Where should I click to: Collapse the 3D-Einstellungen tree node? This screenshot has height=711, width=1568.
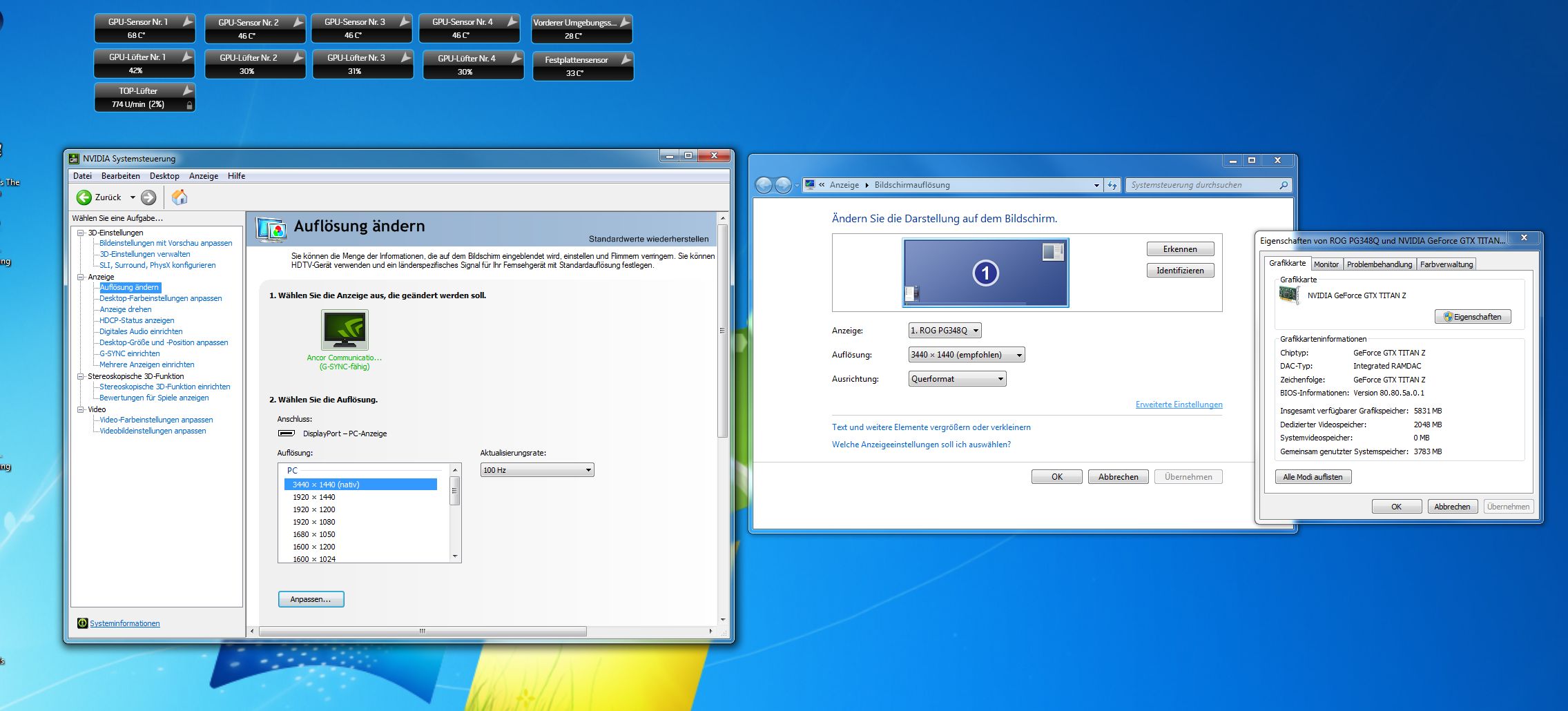coord(81,233)
